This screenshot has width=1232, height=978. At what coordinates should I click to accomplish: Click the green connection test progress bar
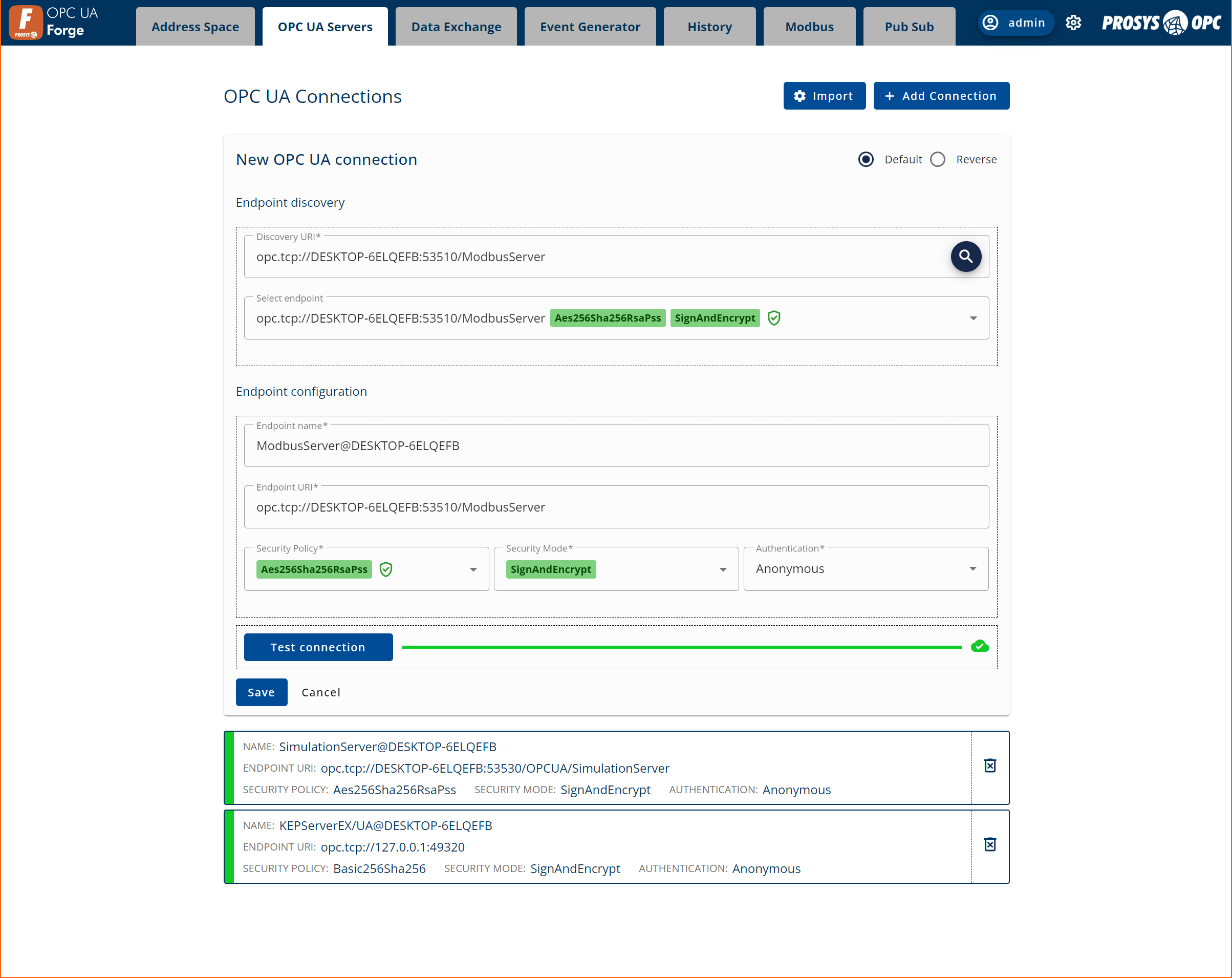pyautogui.click(x=681, y=647)
